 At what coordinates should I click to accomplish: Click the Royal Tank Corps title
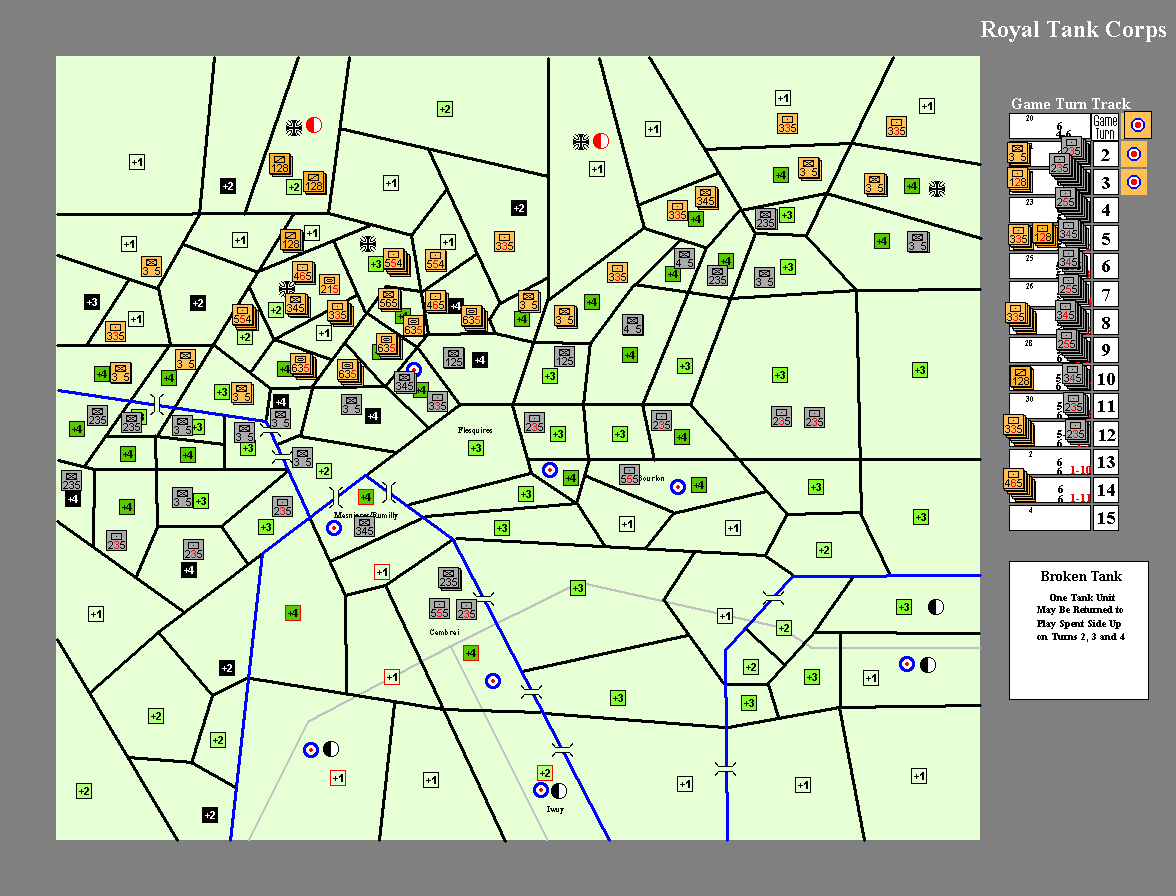click(1073, 29)
